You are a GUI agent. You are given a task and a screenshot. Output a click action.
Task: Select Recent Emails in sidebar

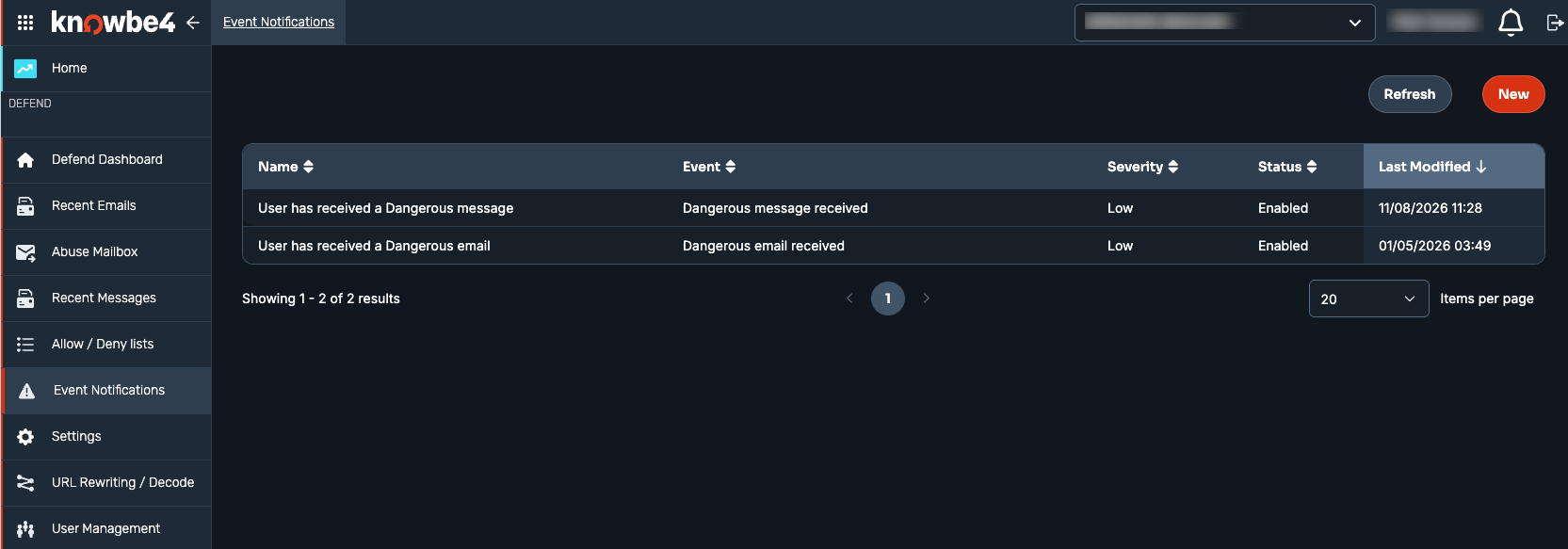[106, 206]
